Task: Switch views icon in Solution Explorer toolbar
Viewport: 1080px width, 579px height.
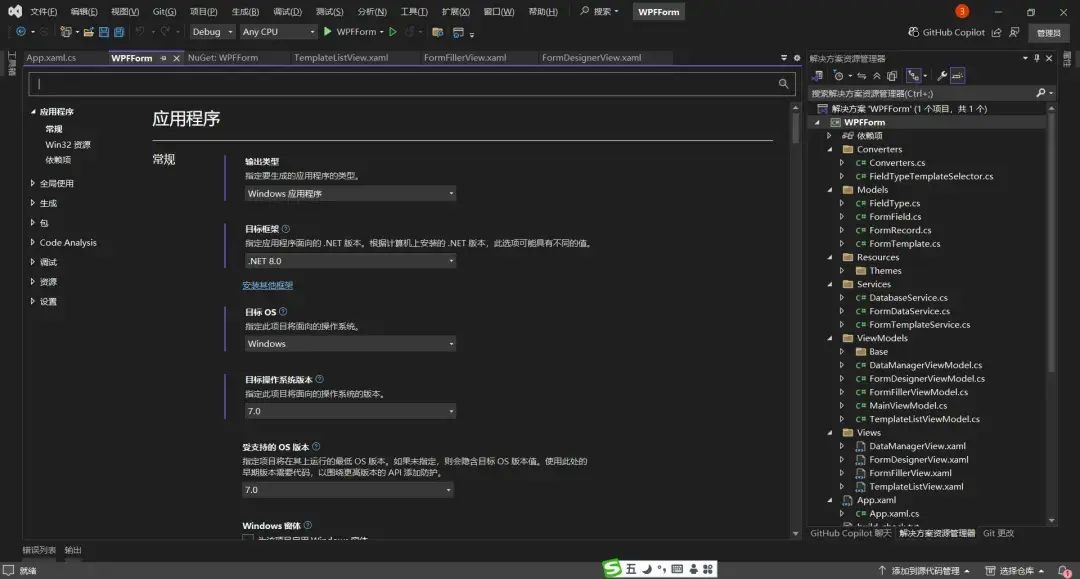Action: coord(818,76)
